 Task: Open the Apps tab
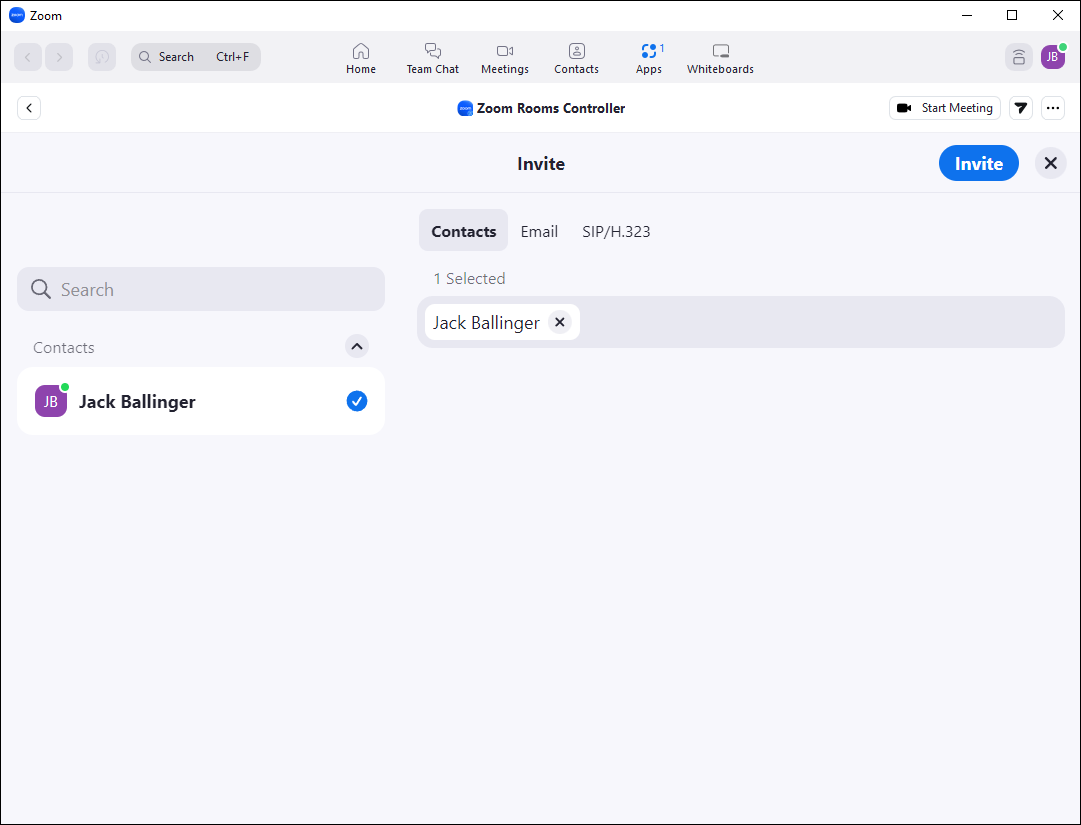[649, 59]
